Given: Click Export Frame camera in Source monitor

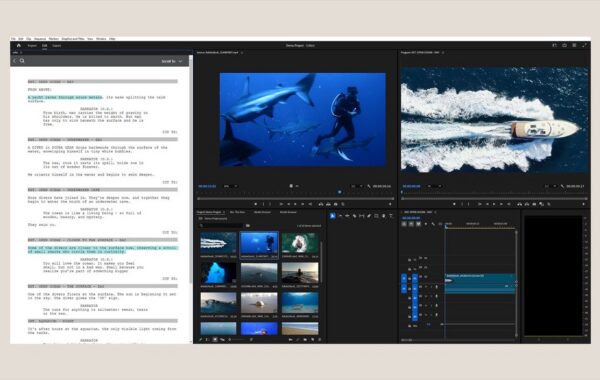Looking at the screenshot, I should 336,204.
